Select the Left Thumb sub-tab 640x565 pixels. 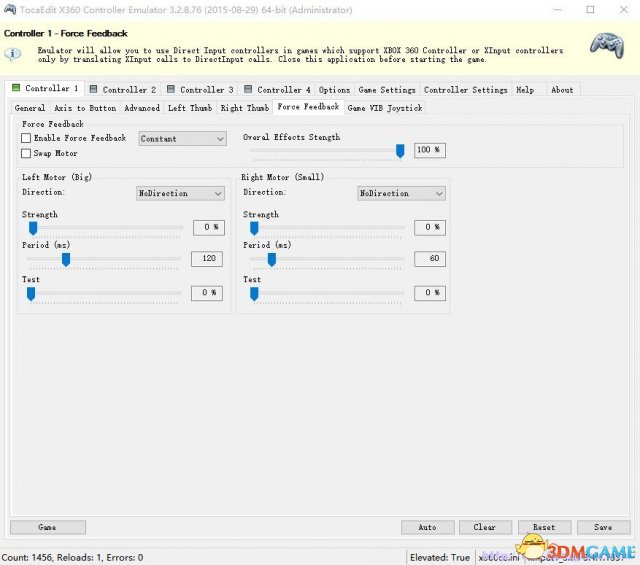(190, 108)
